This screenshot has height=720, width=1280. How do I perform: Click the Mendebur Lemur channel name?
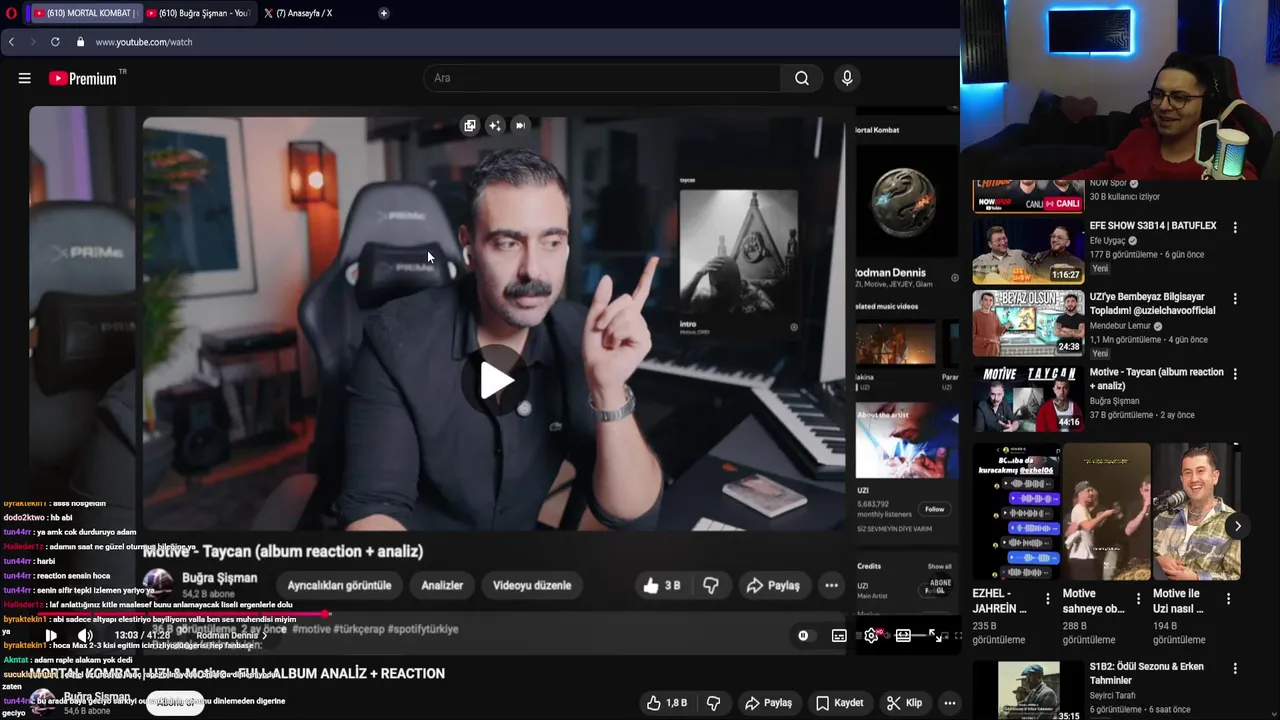point(1120,326)
